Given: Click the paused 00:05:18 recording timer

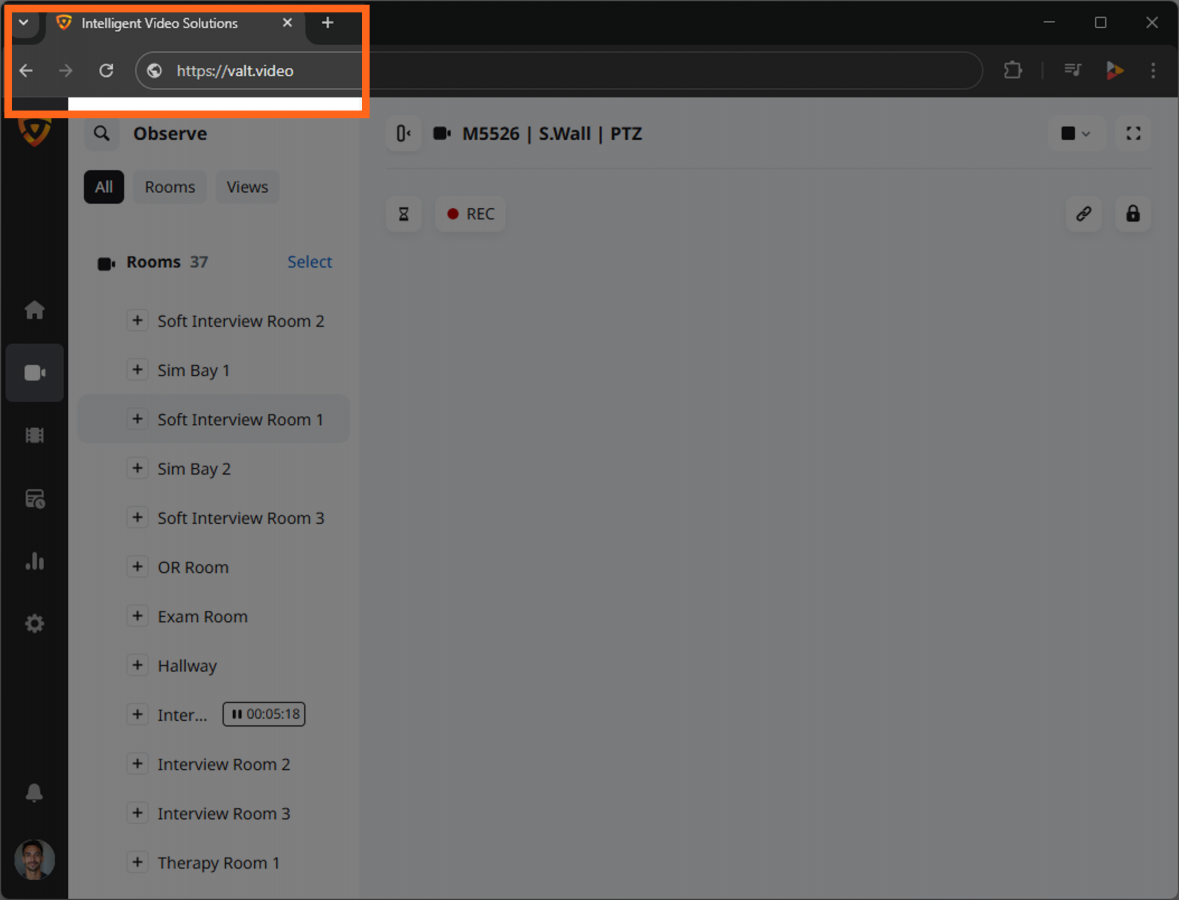Looking at the screenshot, I should (264, 715).
